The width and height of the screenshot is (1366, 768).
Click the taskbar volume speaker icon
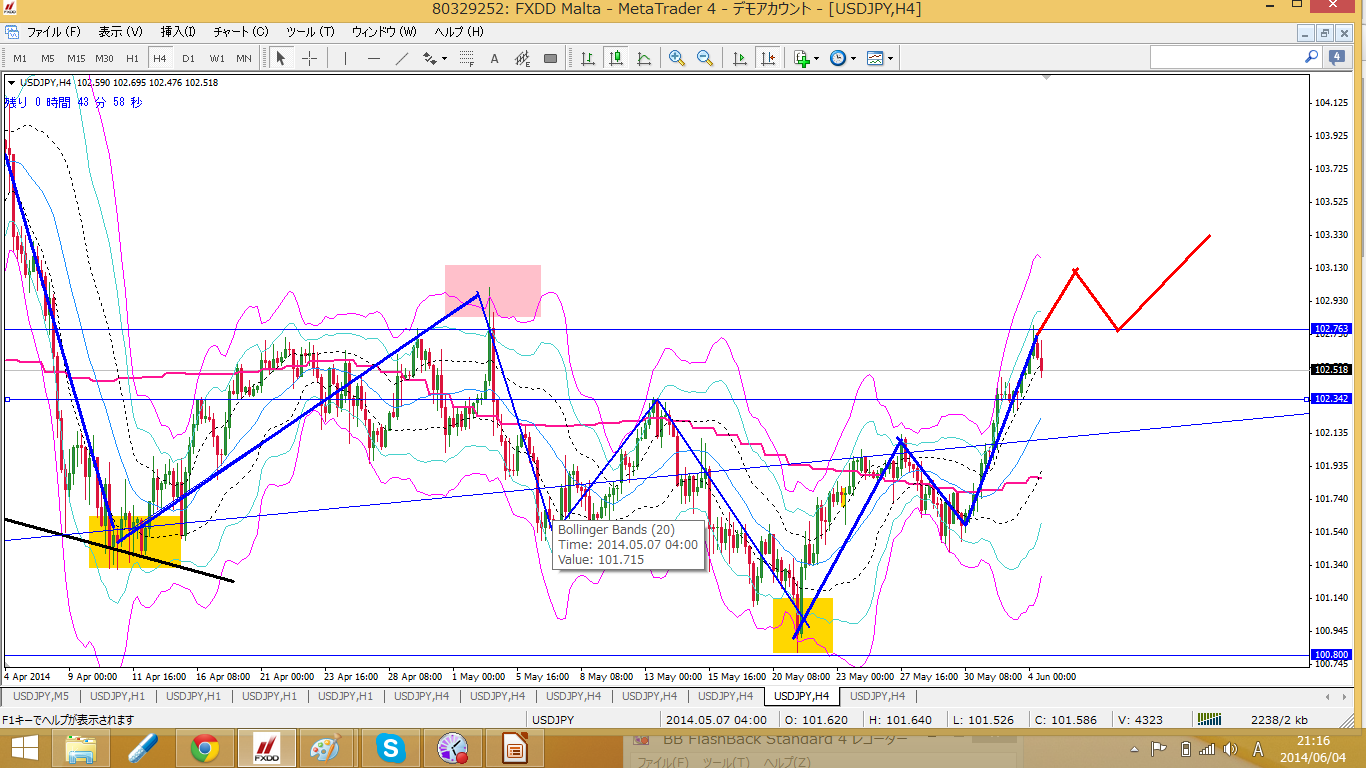point(1232,749)
